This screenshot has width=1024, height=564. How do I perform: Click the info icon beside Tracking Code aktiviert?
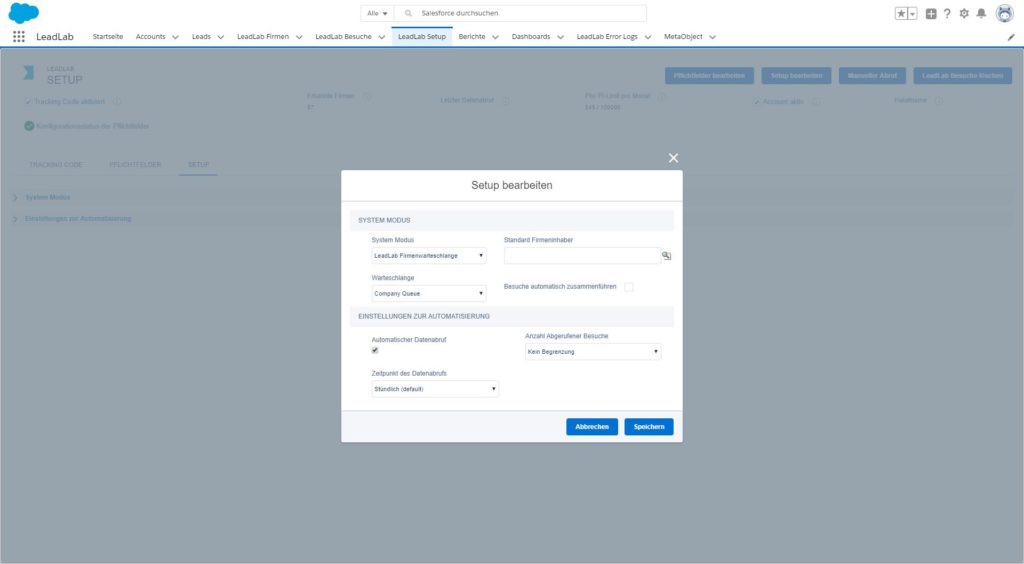click(116, 101)
